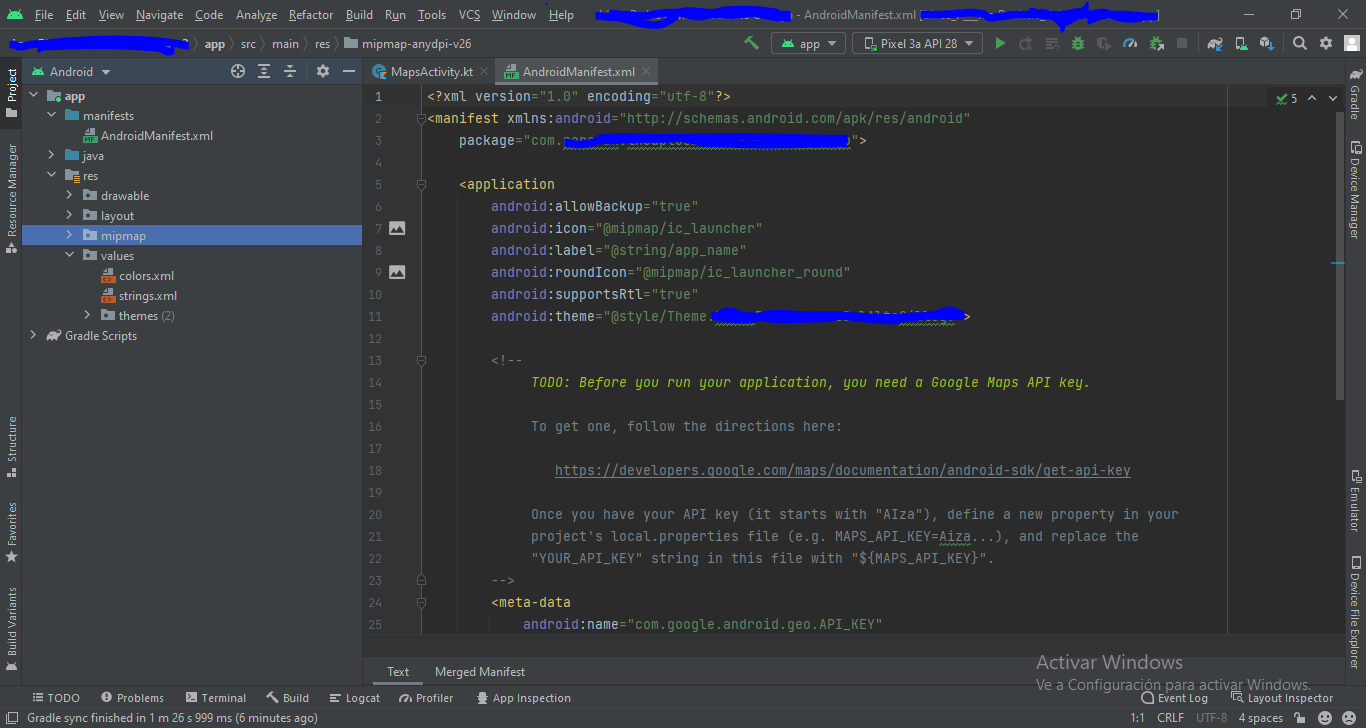Select colors.xml in the project tree

pyautogui.click(x=146, y=276)
